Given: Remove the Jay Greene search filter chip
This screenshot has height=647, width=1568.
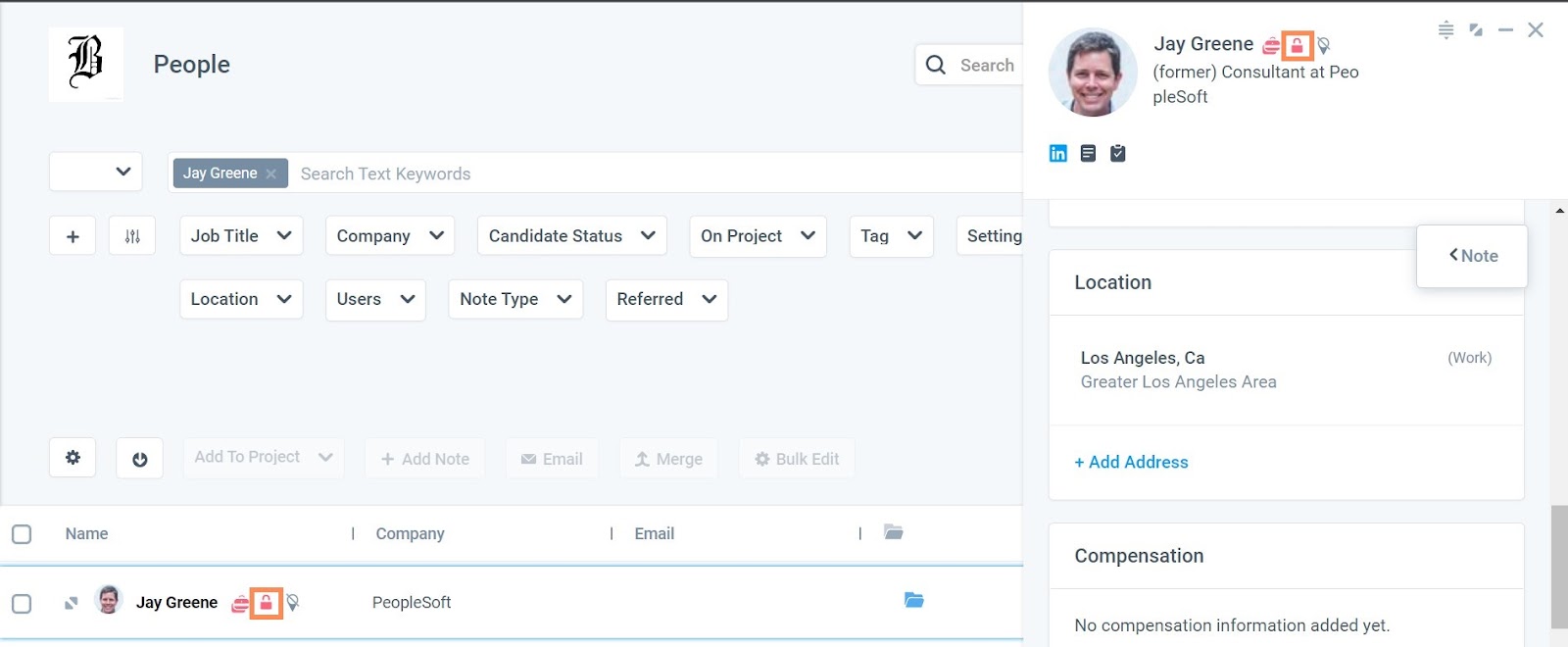Looking at the screenshot, I should [x=271, y=174].
